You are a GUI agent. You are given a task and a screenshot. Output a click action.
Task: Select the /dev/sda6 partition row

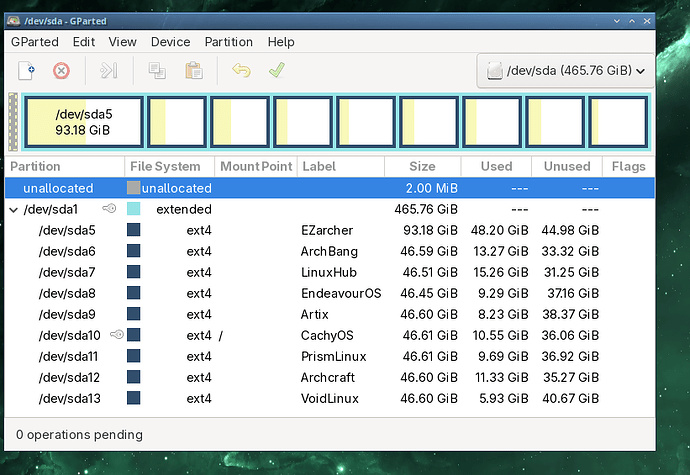click(330, 251)
